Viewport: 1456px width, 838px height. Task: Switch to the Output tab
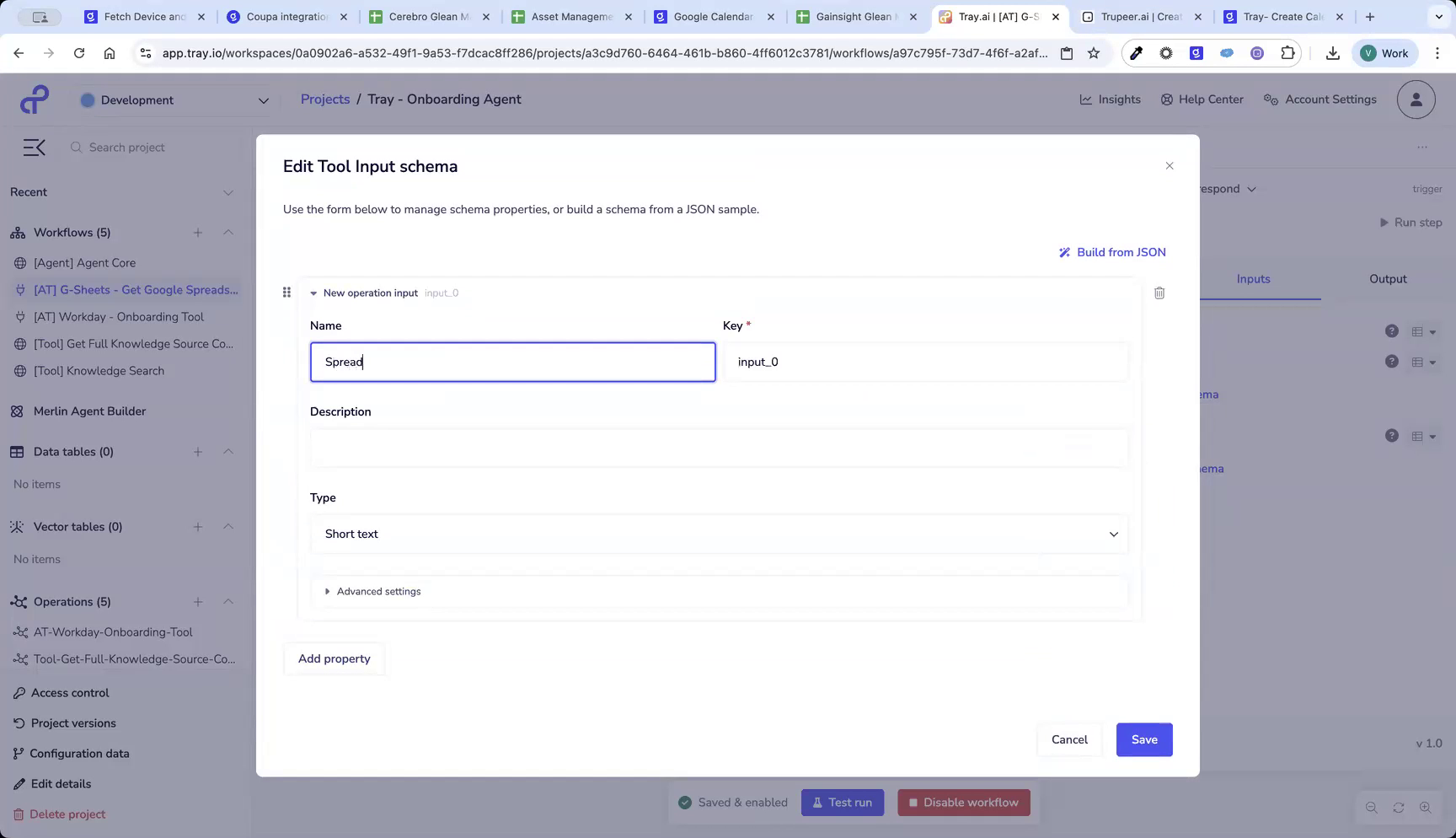pyautogui.click(x=1387, y=279)
